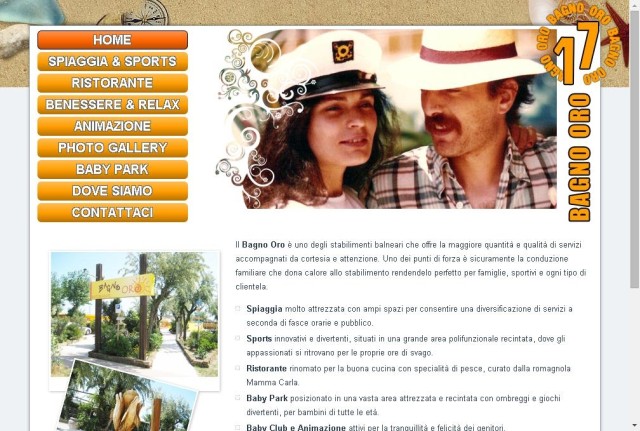Screen dimensions: 640x431
Task: Click the vertical Bagno Oro title graphic
Action: point(580,158)
